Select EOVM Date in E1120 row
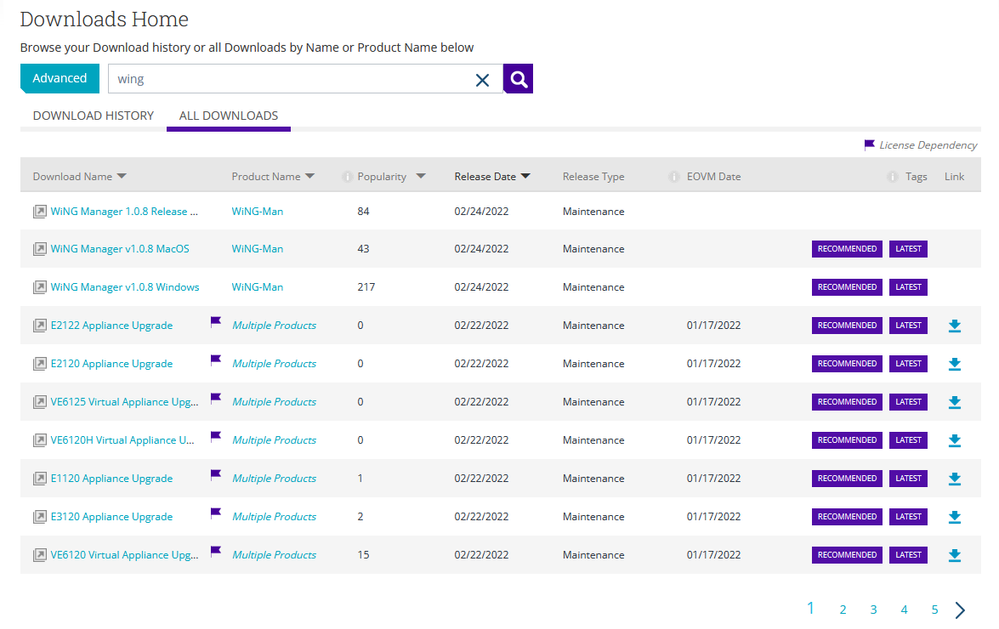 coord(714,478)
